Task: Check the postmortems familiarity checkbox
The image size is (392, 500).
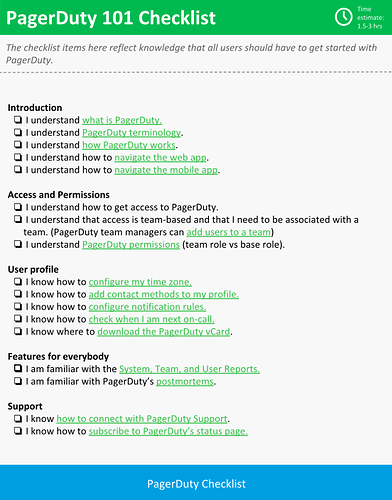Action: (x=18, y=381)
